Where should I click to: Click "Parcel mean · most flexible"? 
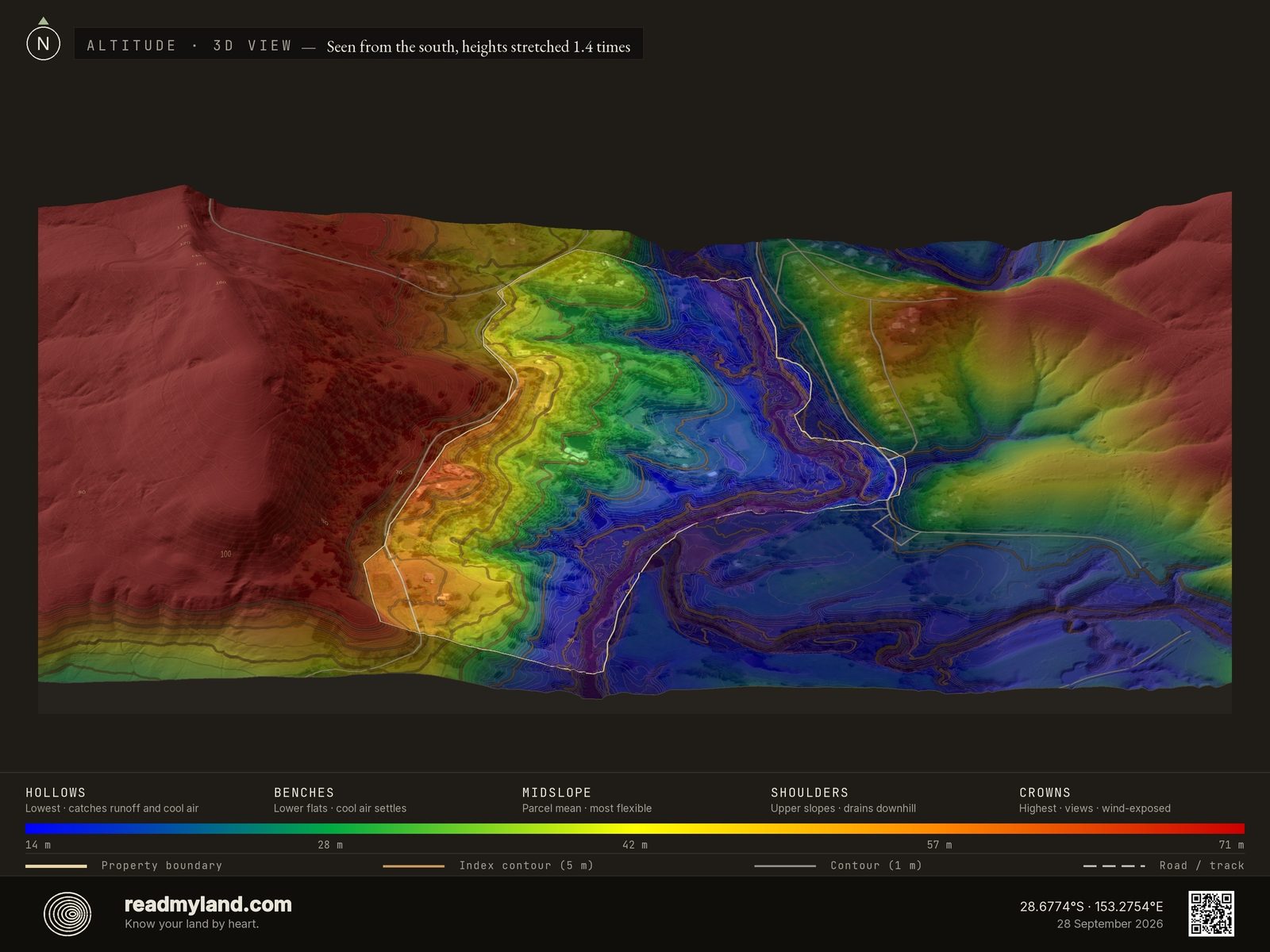[587, 808]
